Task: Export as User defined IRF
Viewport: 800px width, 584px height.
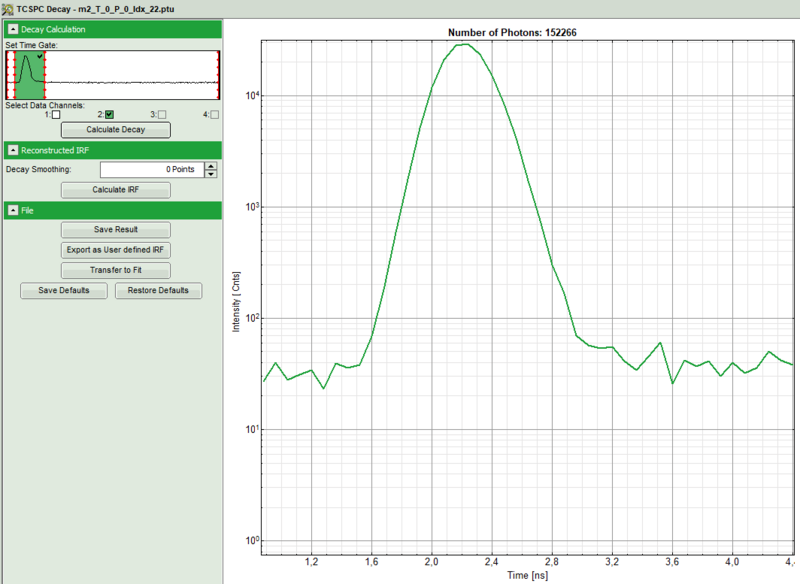Action: pos(116,250)
